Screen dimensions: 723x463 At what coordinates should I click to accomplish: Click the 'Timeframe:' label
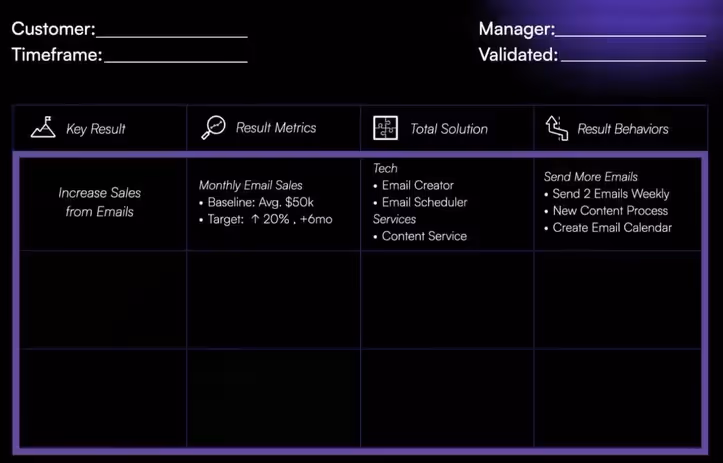[x=57, y=55]
